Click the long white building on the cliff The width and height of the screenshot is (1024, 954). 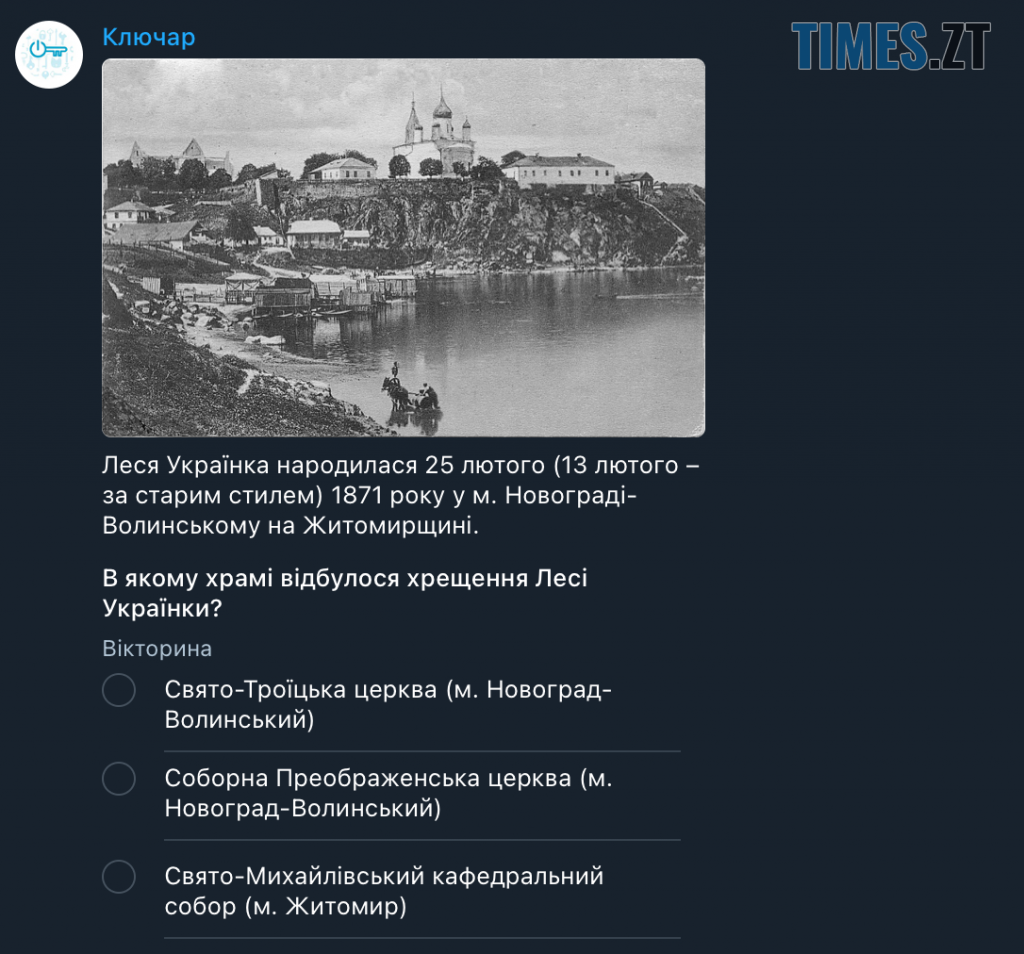(x=559, y=170)
